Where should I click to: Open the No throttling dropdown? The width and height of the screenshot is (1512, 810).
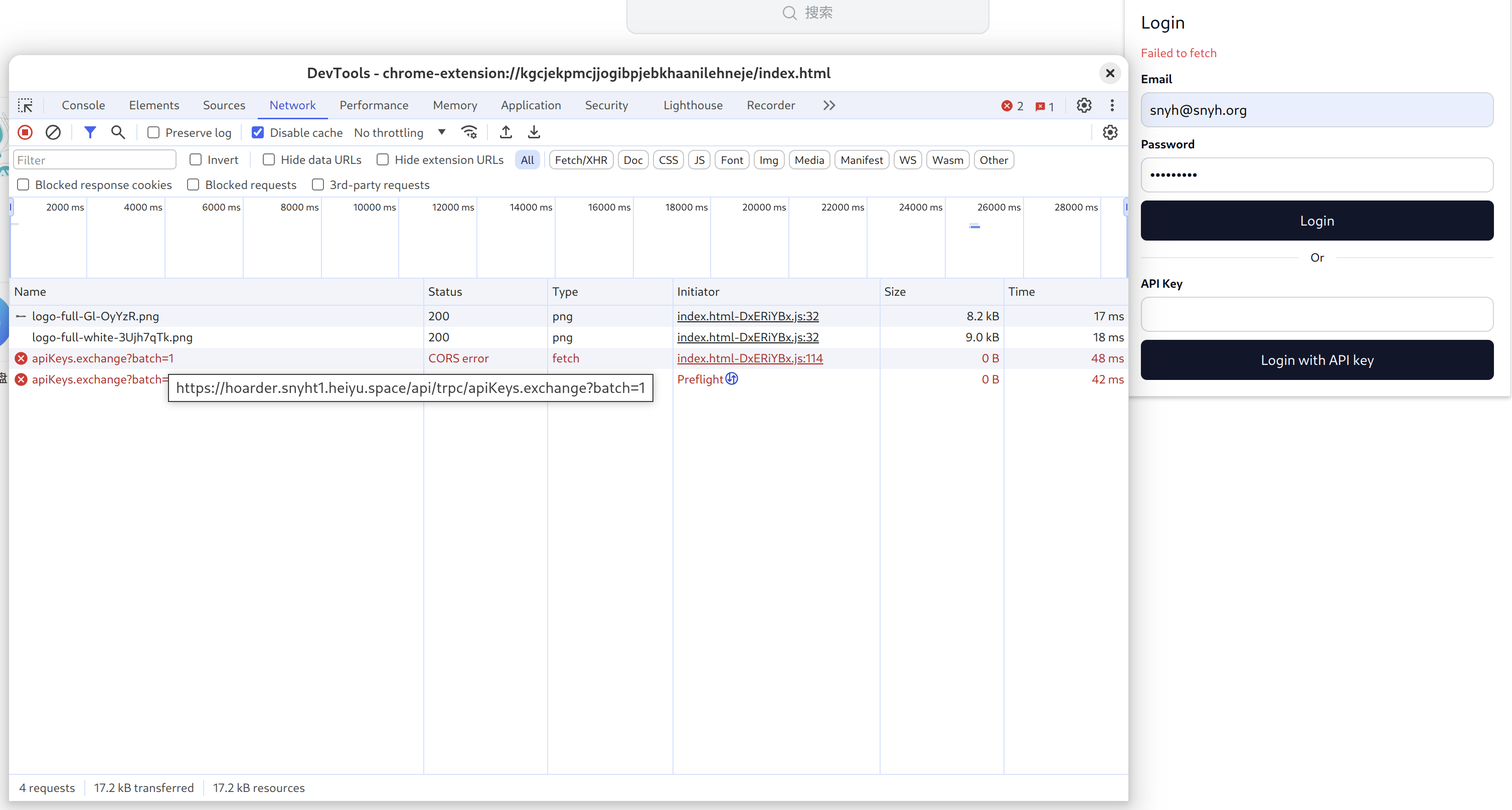point(399,132)
